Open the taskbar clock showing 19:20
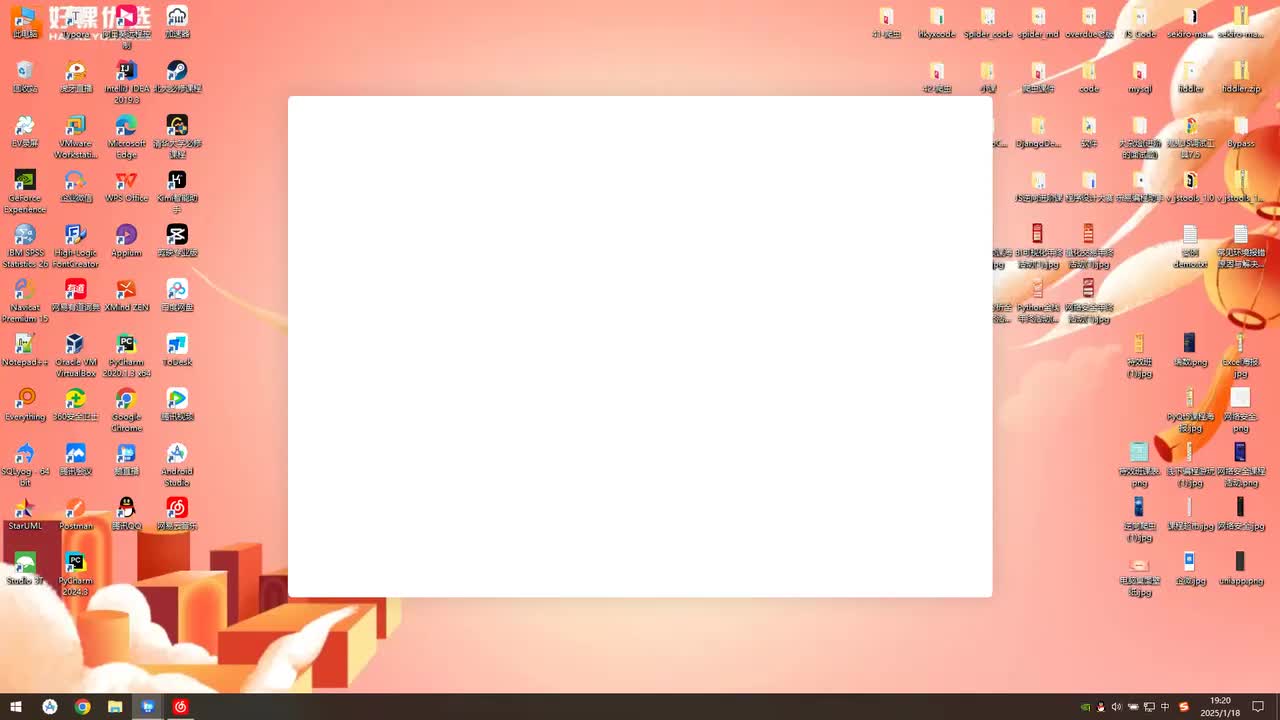 click(x=1220, y=707)
